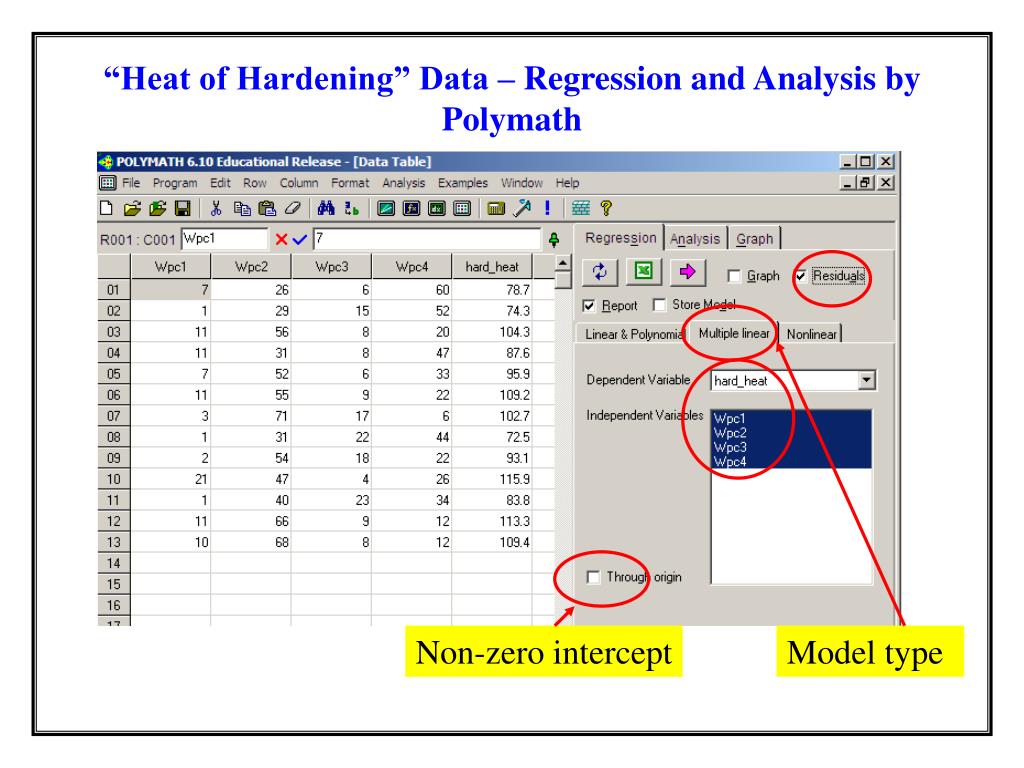Click the cell value field containing 7

pos(428,239)
